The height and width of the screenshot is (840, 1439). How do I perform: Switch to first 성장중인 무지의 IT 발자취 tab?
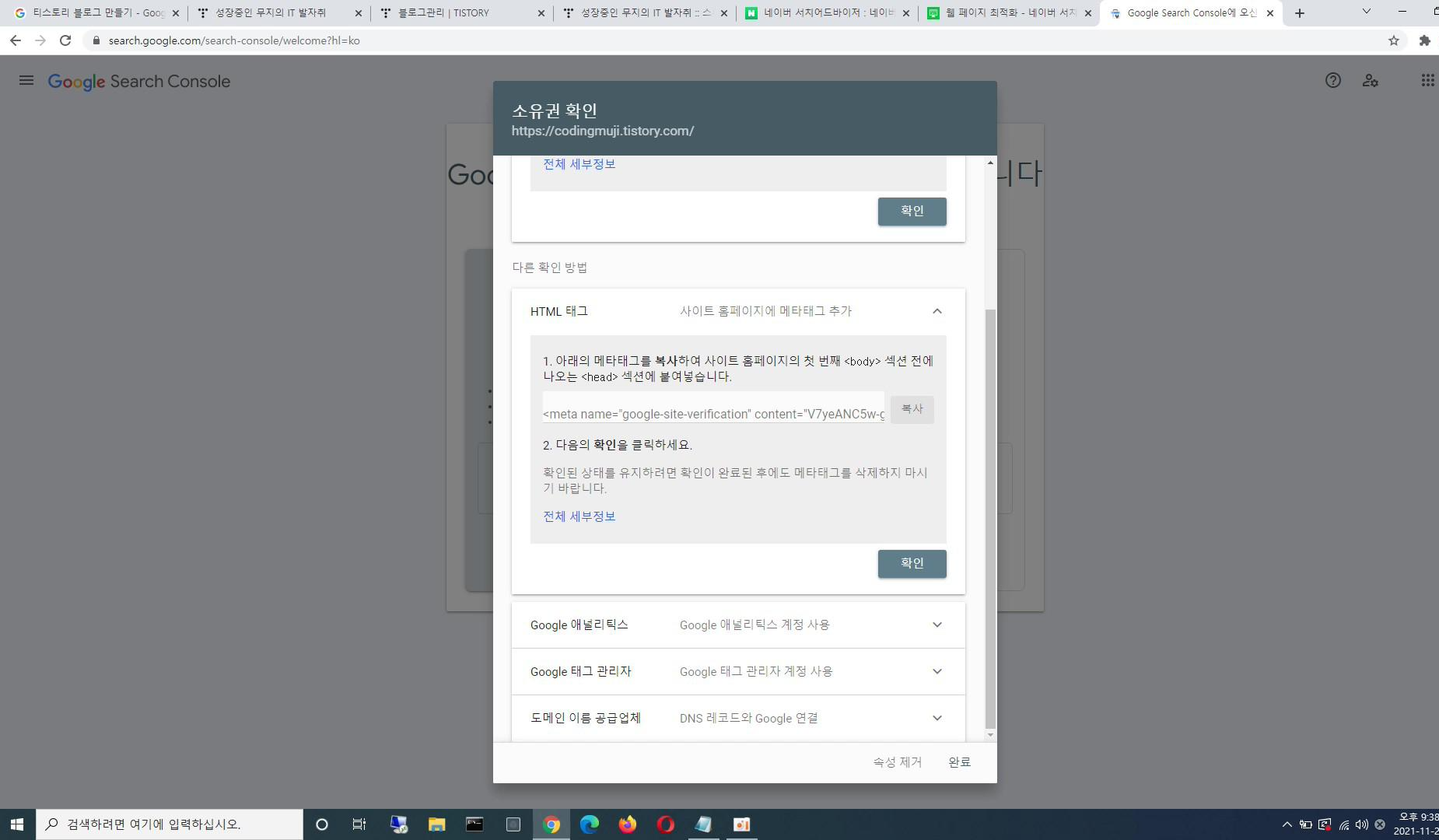278,13
